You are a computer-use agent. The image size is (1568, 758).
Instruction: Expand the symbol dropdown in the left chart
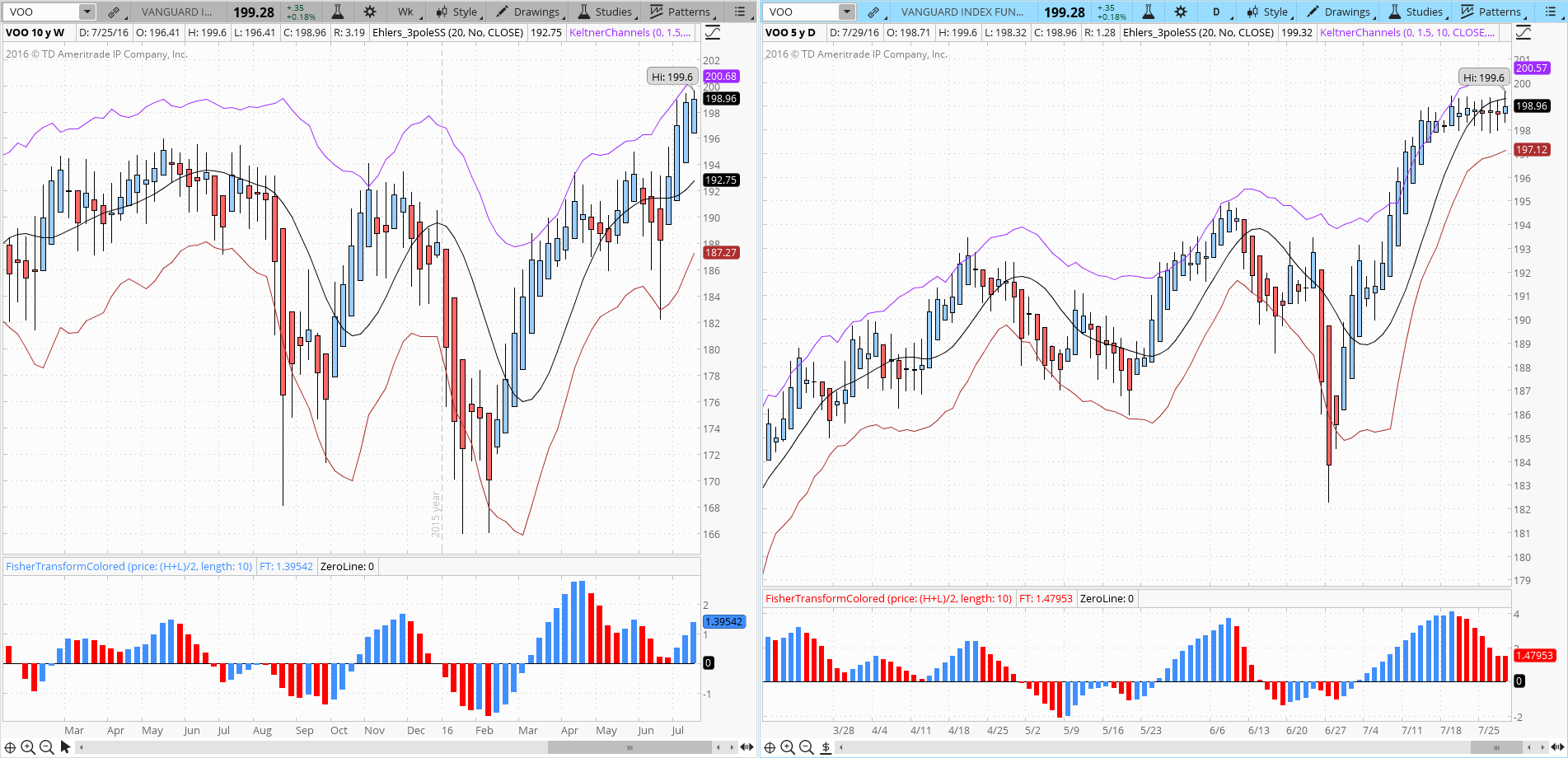tap(87, 12)
